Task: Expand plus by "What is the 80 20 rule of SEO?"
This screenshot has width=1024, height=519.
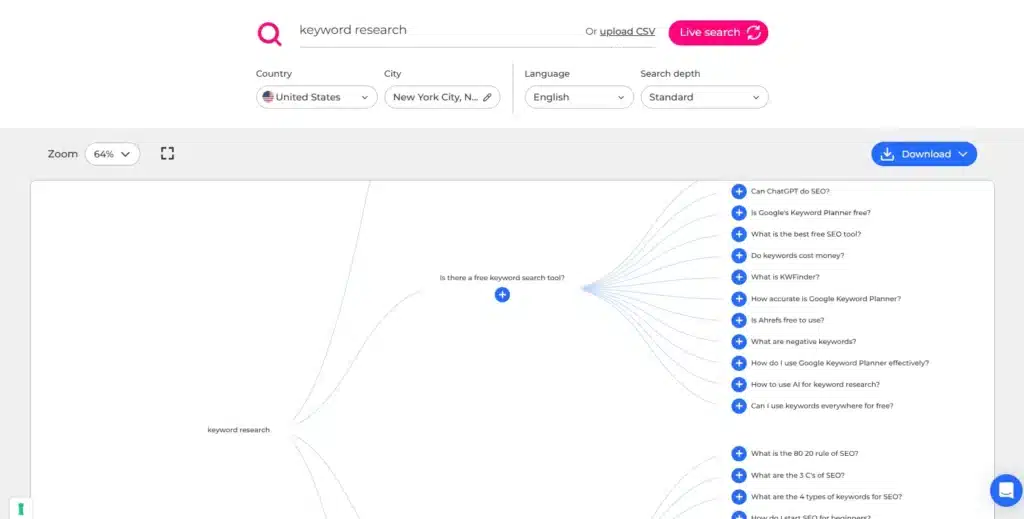Action: click(739, 454)
